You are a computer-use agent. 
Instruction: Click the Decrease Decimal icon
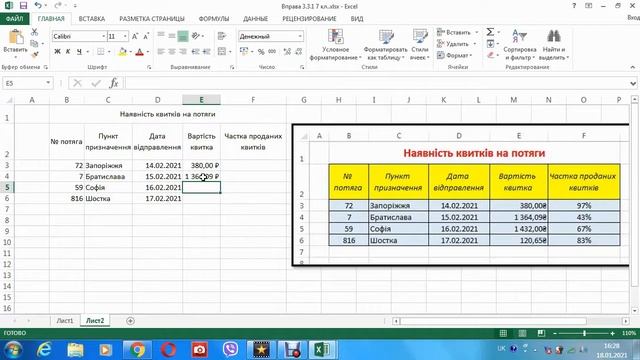tap(298, 51)
